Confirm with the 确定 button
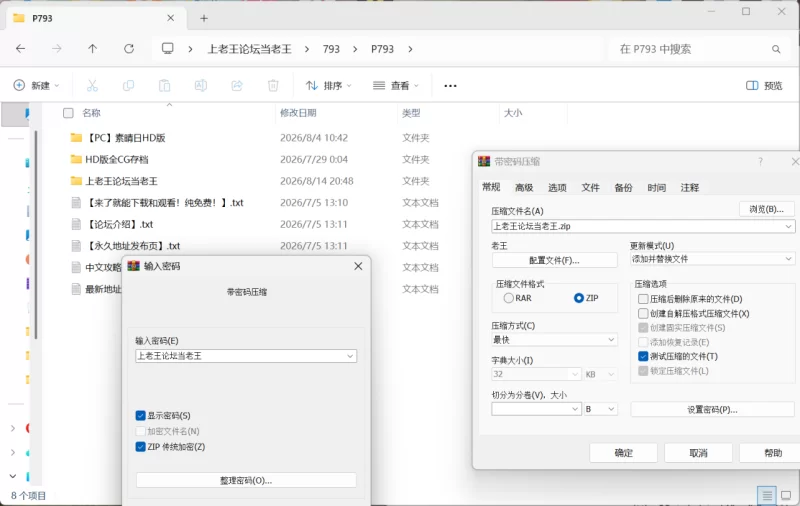This screenshot has width=800, height=506. (x=623, y=453)
